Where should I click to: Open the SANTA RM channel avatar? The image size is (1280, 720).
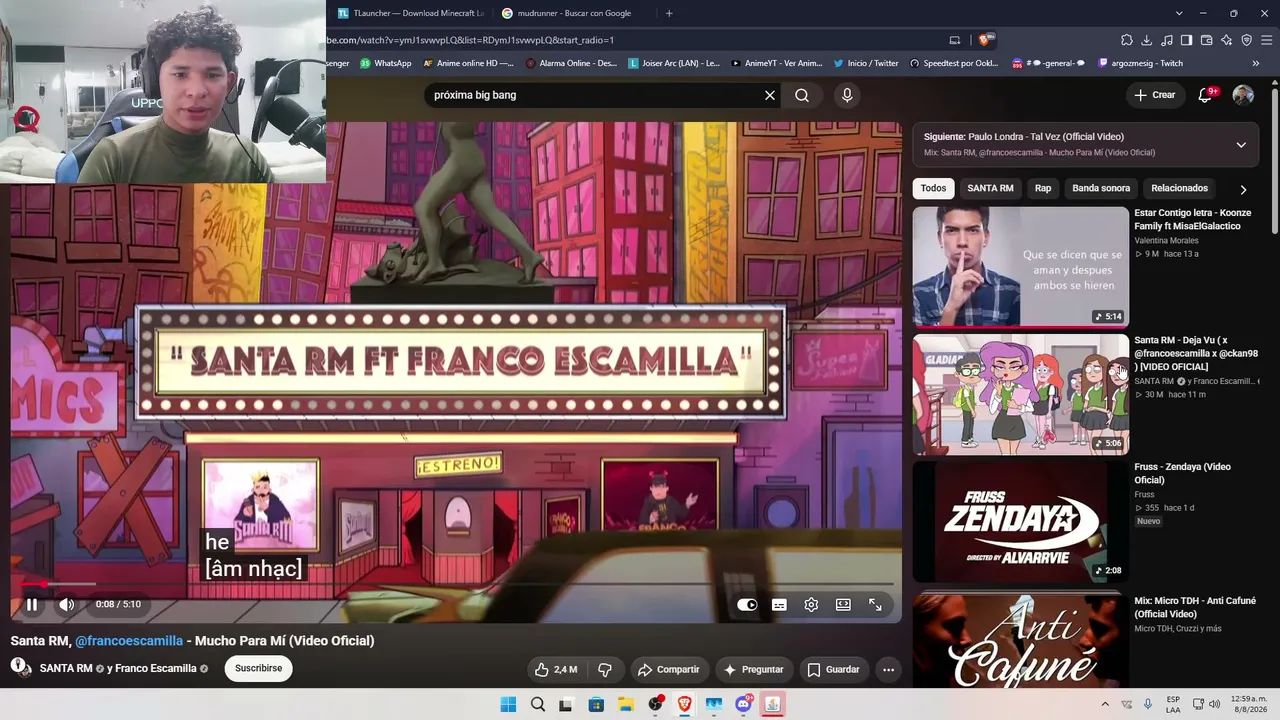[21, 668]
